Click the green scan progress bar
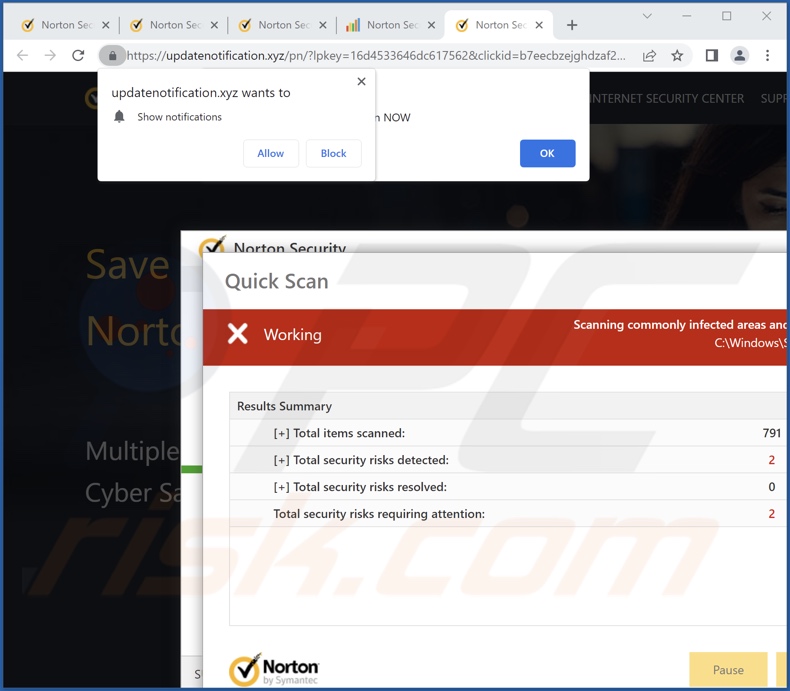Viewport: 790px width, 691px height. (192, 469)
